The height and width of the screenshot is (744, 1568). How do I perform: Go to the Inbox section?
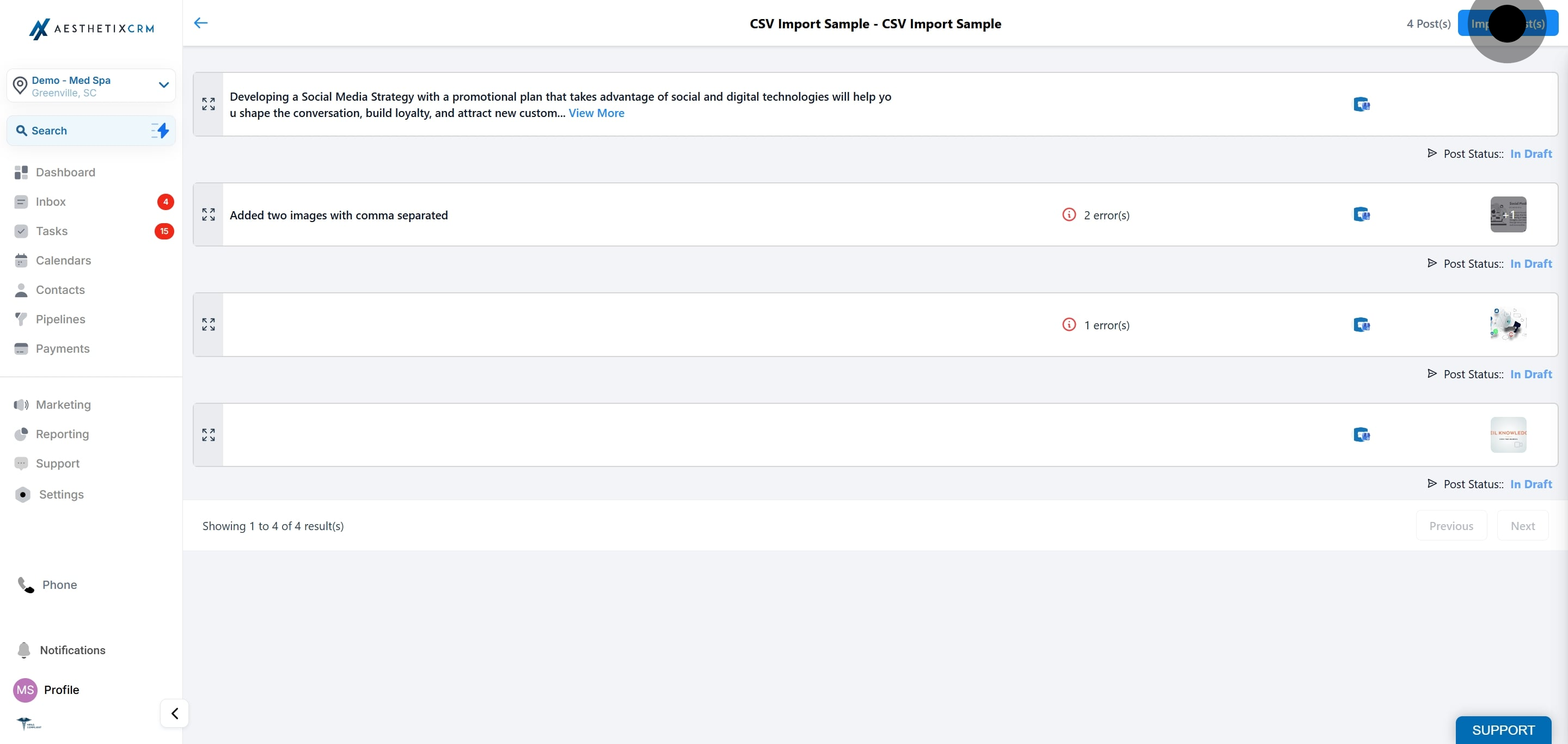click(x=51, y=201)
